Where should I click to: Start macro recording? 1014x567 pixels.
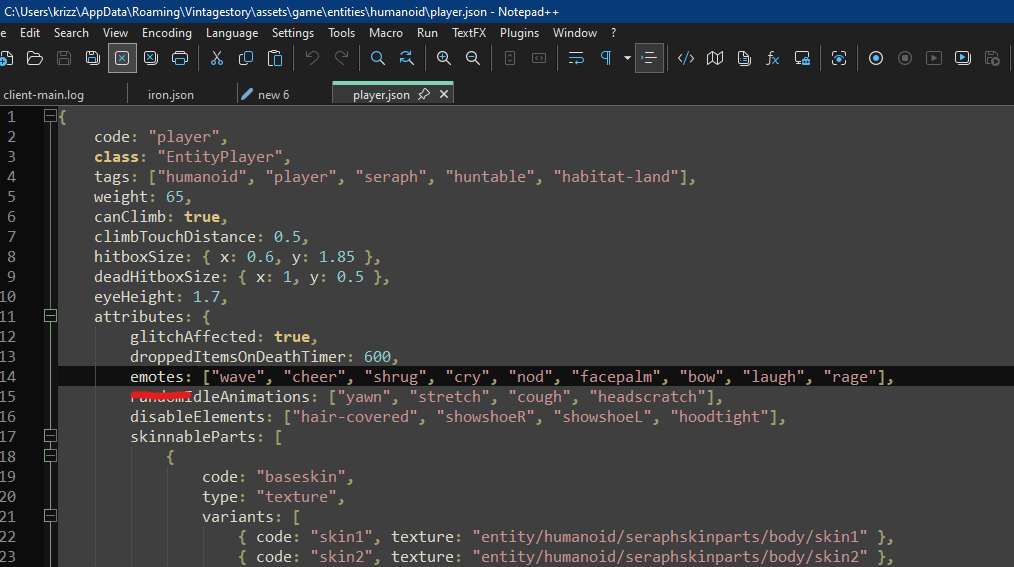[876, 58]
